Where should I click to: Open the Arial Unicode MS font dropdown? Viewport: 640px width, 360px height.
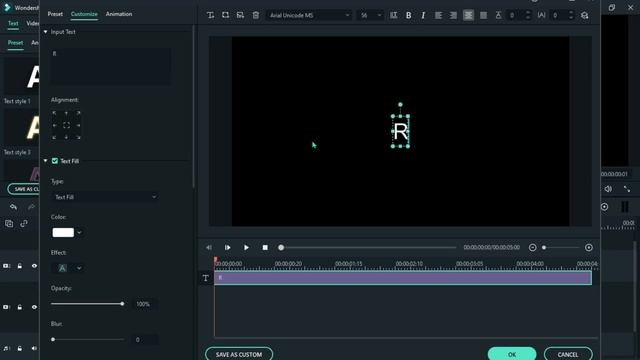point(309,16)
